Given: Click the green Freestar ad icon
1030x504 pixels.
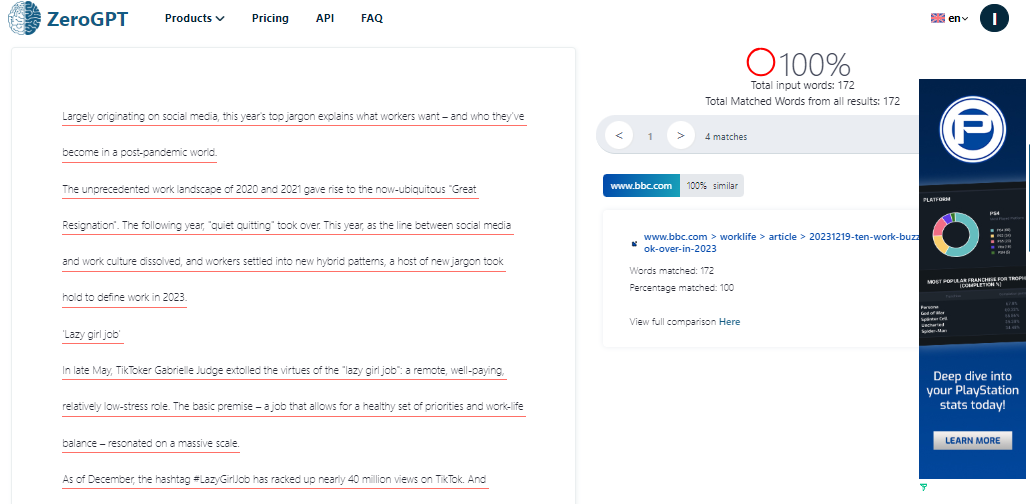Looking at the screenshot, I should (924, 487).
